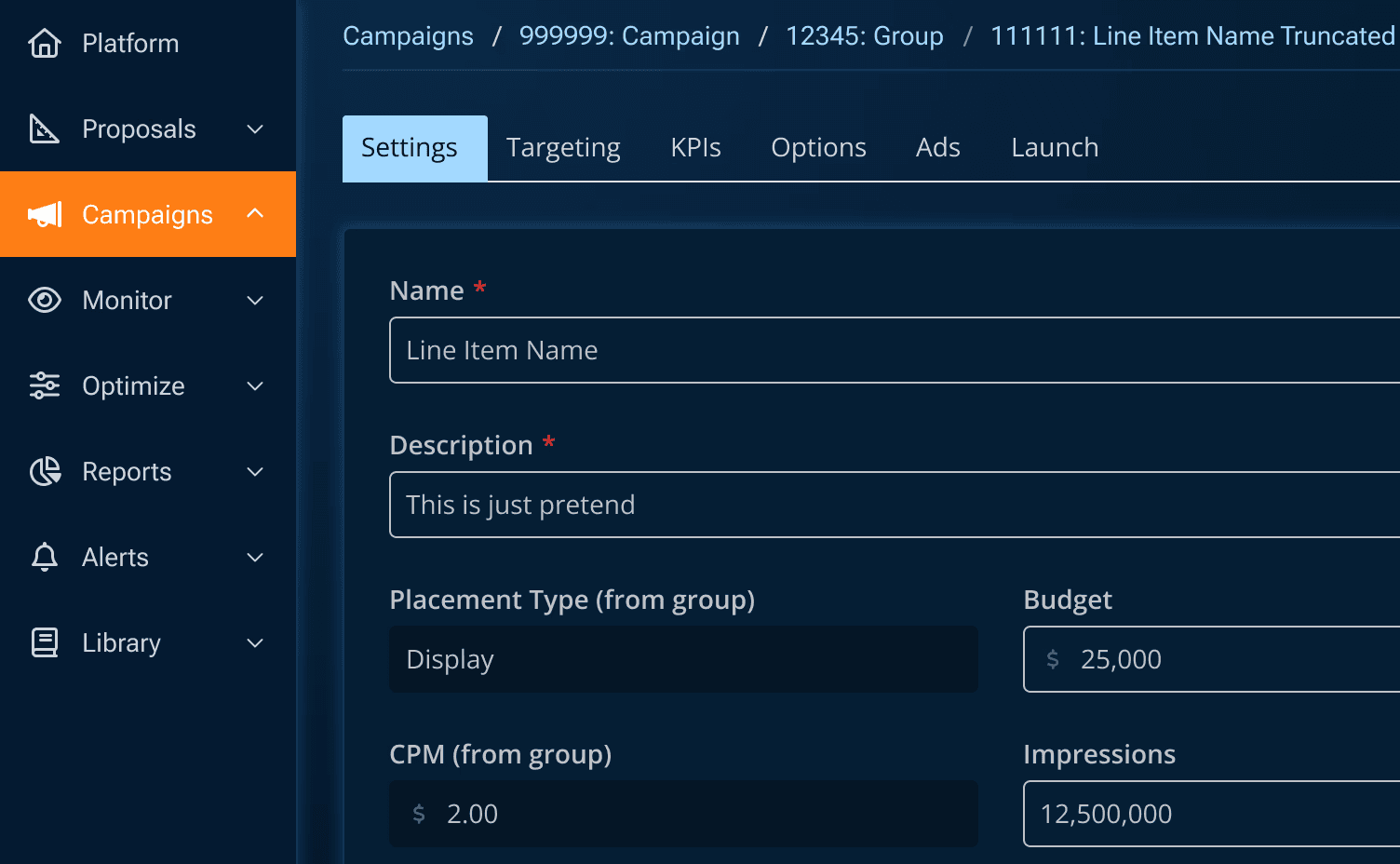Collapse the Campaigns menu chevron
Image resolution: width=1400 pixels, height=864 pixels.
[x=255, y=213]
